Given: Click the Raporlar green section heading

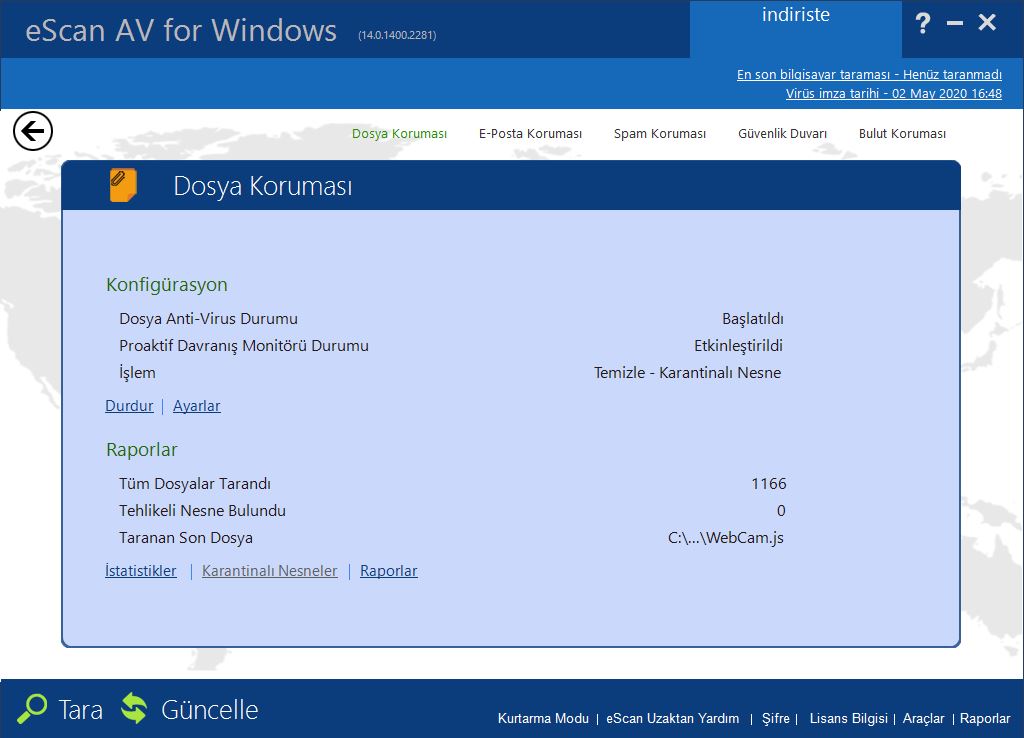Looking at the screenshot, I should [142, 449].
